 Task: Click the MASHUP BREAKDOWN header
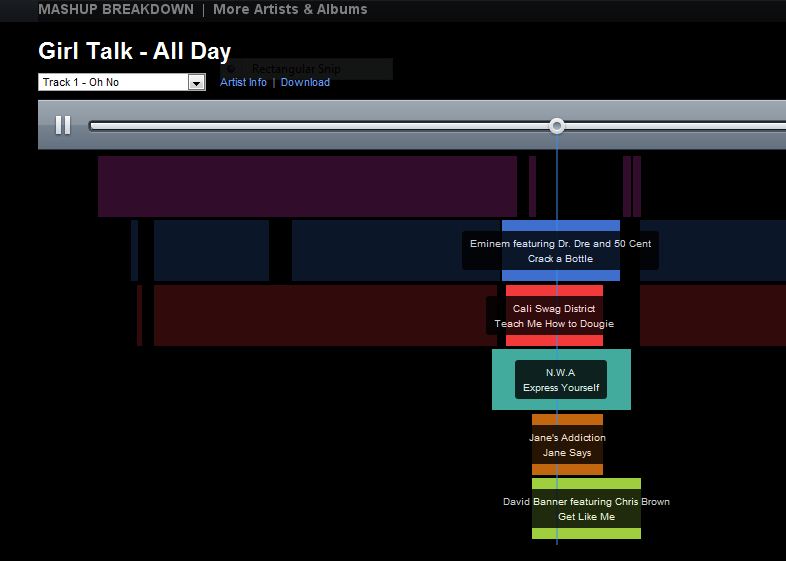tap(116, 9)
